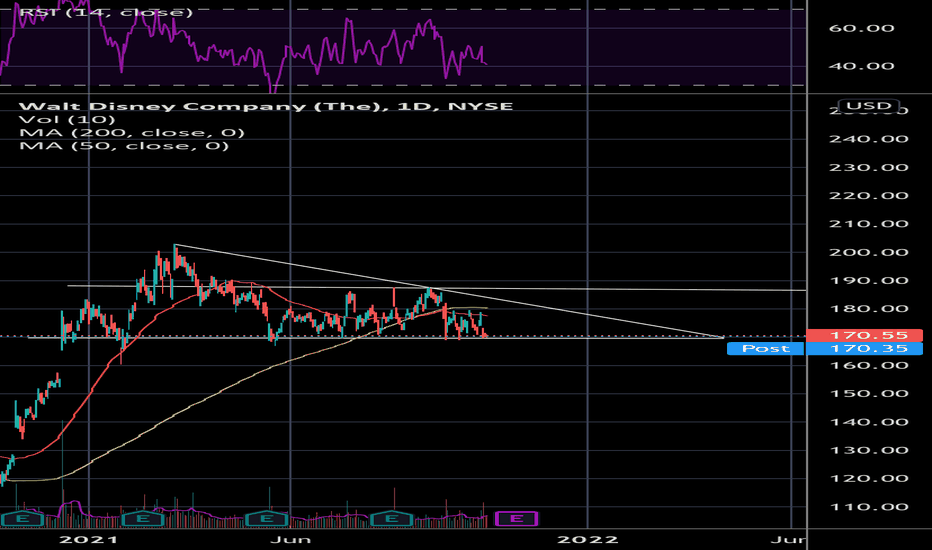This screenshot has height=550, width=932.
Task: Click the 140.00 price axis label
Action: coord(868,422)
